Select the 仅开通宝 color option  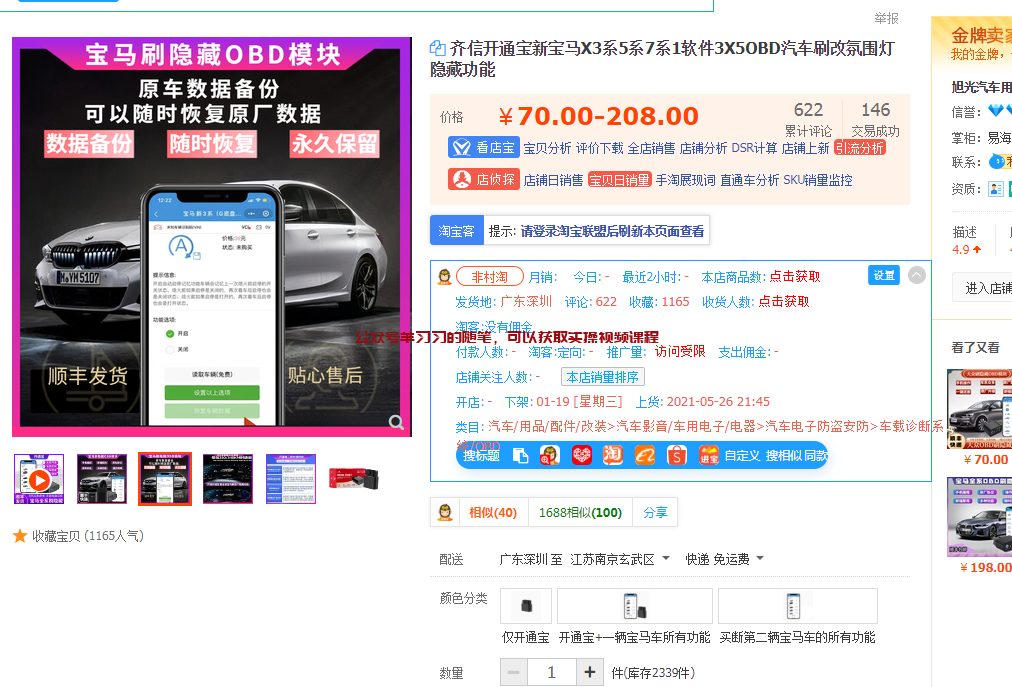pos(525,606)
